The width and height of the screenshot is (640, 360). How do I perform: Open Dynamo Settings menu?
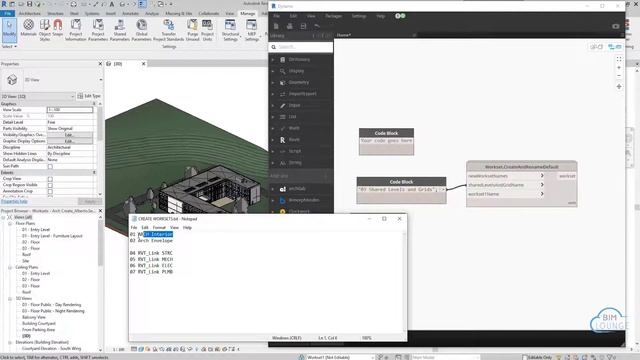tap(359, 16)
